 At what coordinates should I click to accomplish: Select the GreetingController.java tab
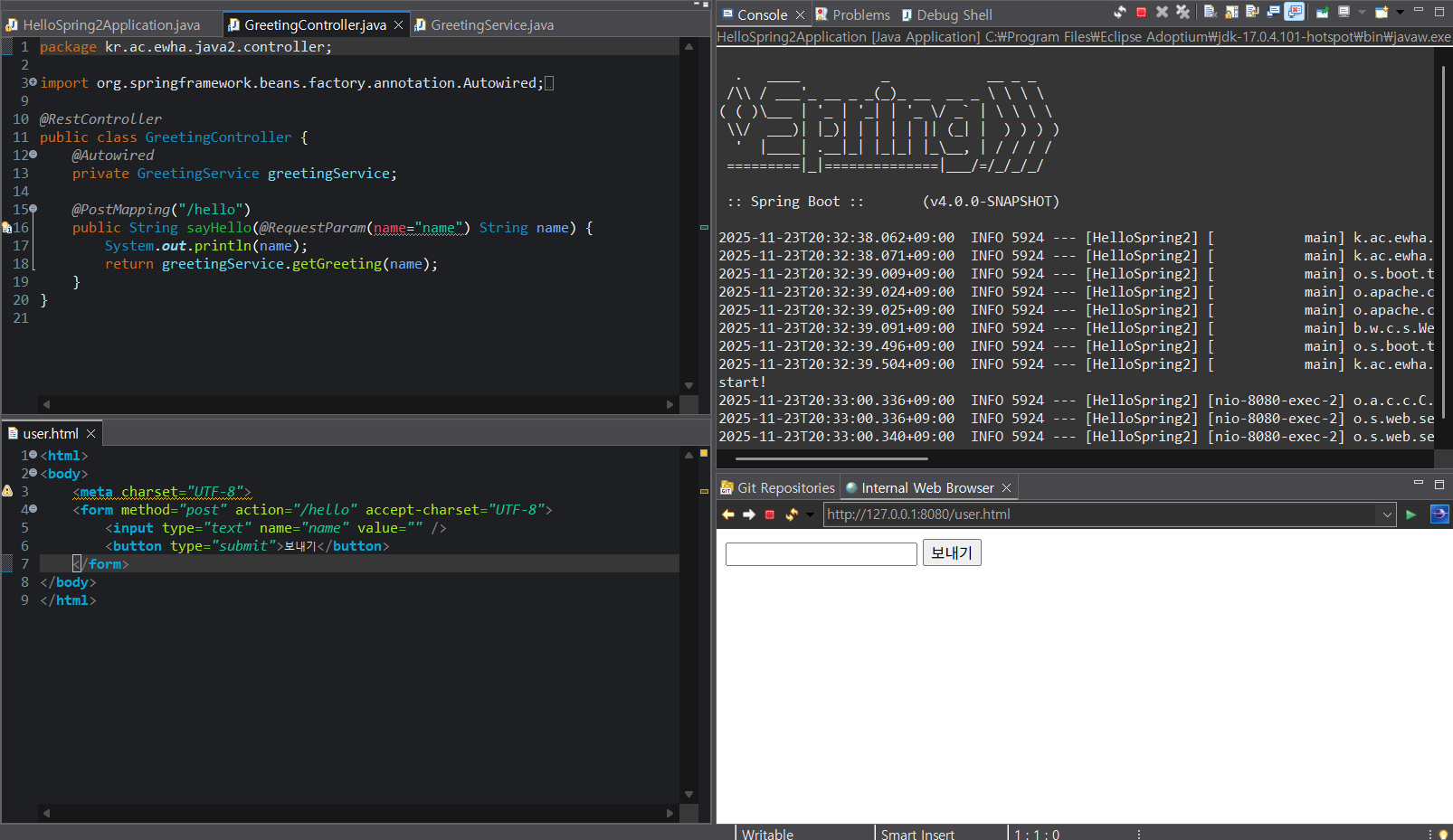pos(315,25)
